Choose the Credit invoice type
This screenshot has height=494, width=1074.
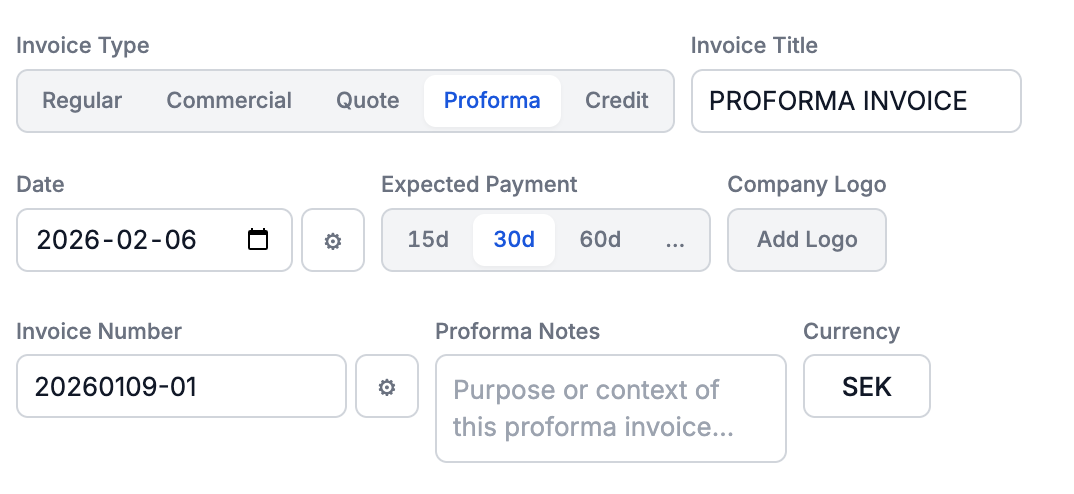(616, 101)
